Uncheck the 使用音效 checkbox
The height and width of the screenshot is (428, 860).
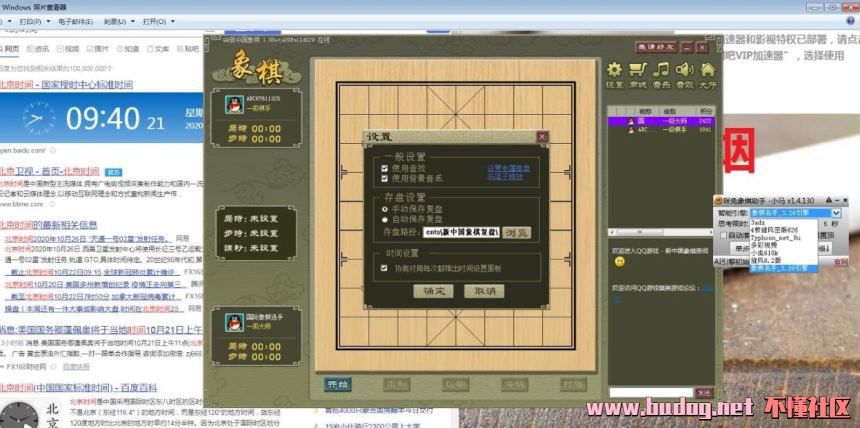click(x=385, y=169)
